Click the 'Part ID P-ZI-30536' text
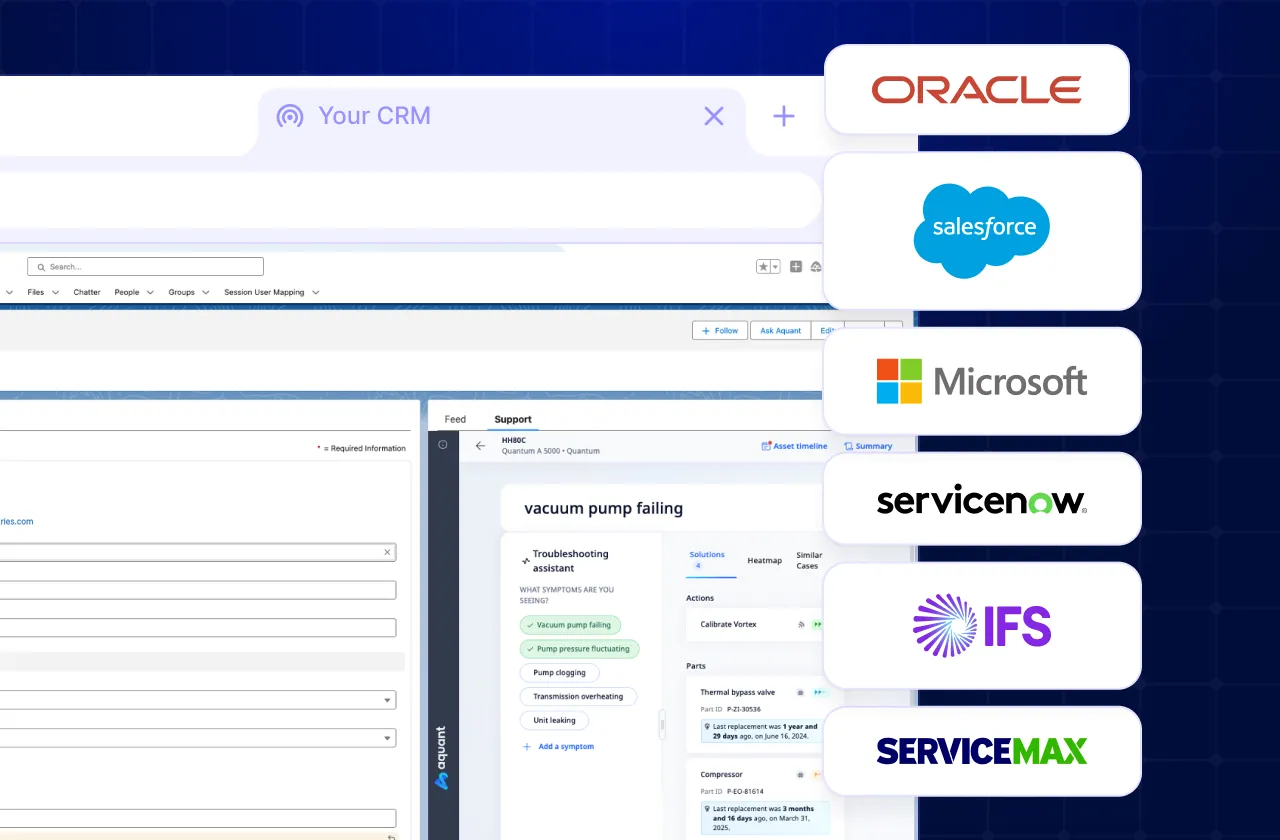Screen dimensions: 1280x840 pos(730,709)
